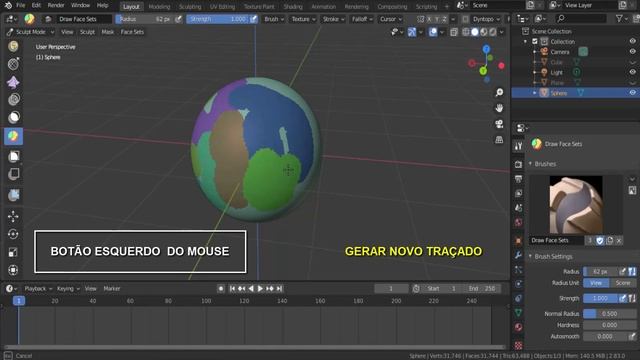Toggle strength pressure sensitivity in header
Image resolution: width=640 pixels, height=360 pixels.
253,19
